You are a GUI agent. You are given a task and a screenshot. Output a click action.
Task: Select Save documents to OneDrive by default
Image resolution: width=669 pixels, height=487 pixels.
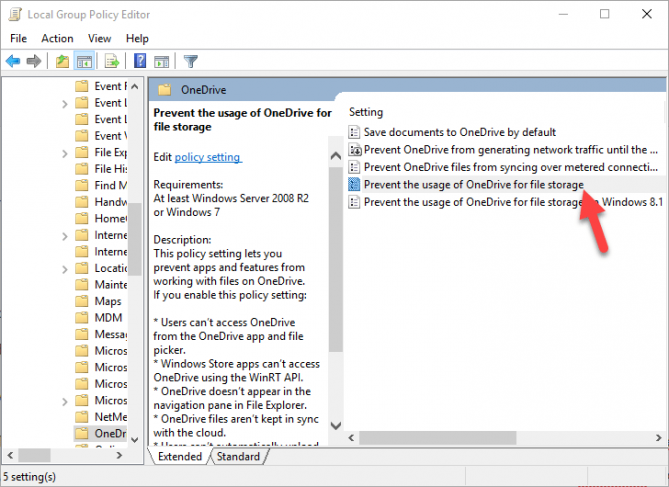(460, 132)
